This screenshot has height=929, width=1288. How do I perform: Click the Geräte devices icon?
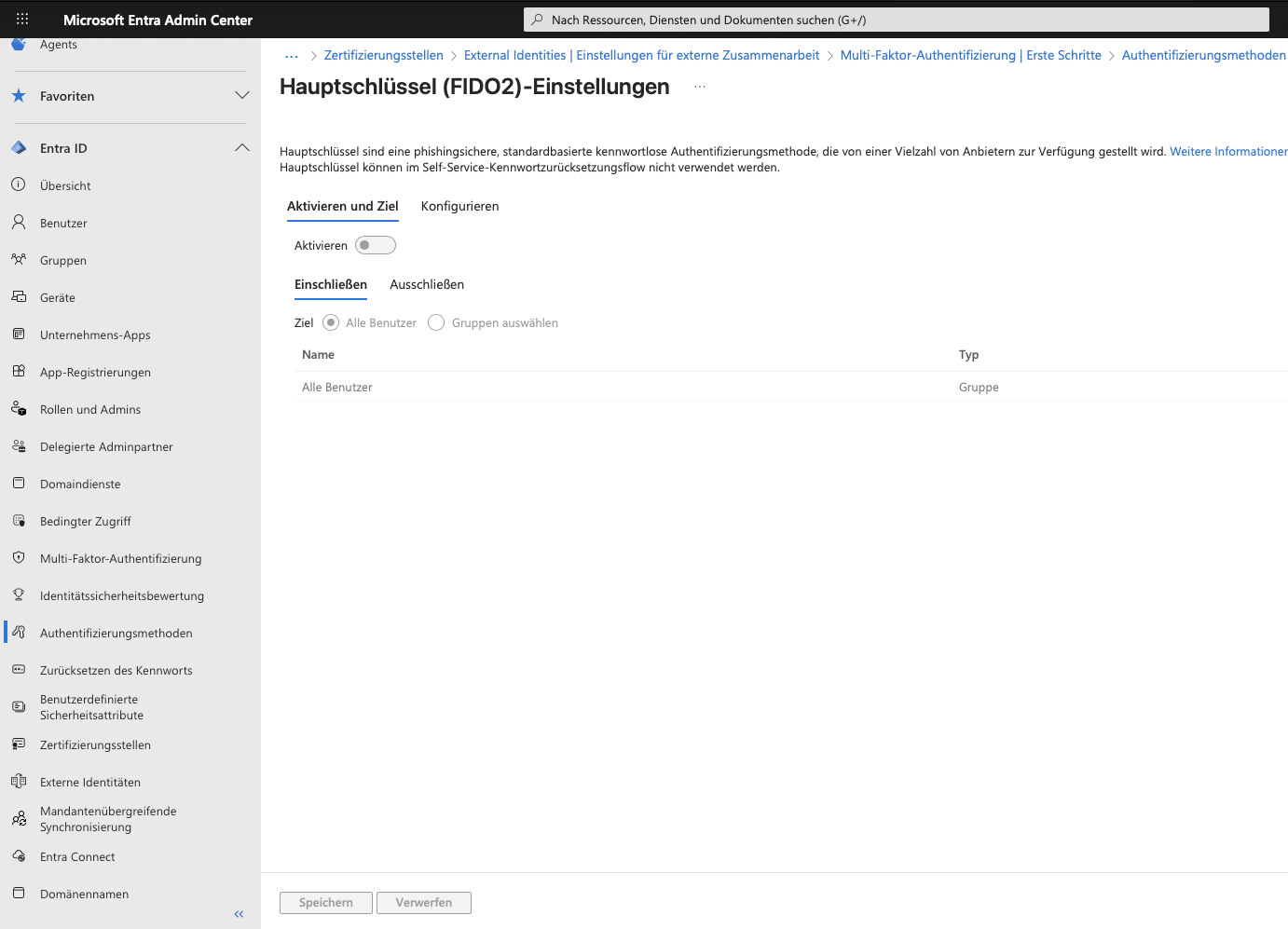[x=19, y=297]
